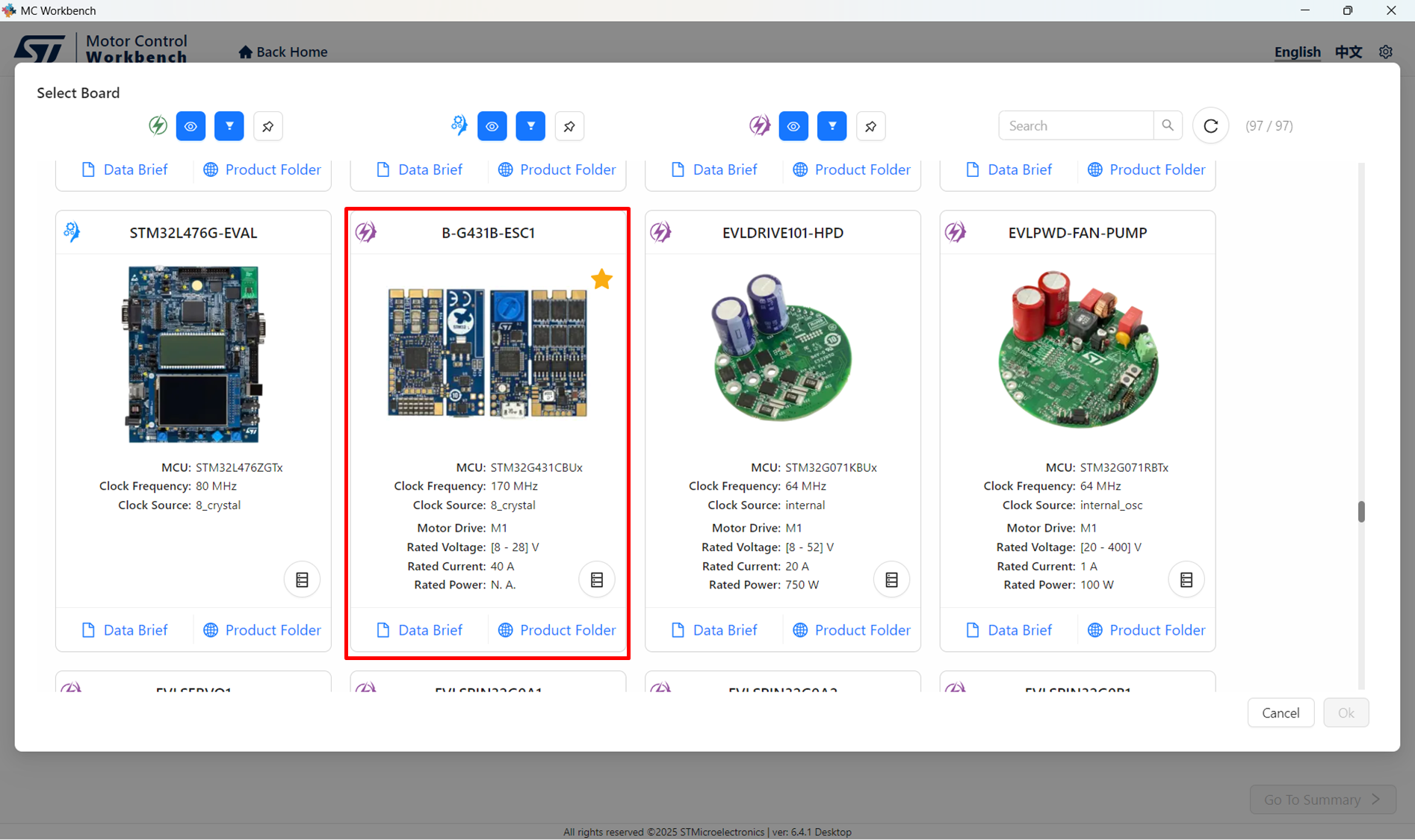This screenshot has height=840, width=1415.
Task: Click the board list scrollbar thumb
Action: pyautogui.click(x=1361, y=511)
